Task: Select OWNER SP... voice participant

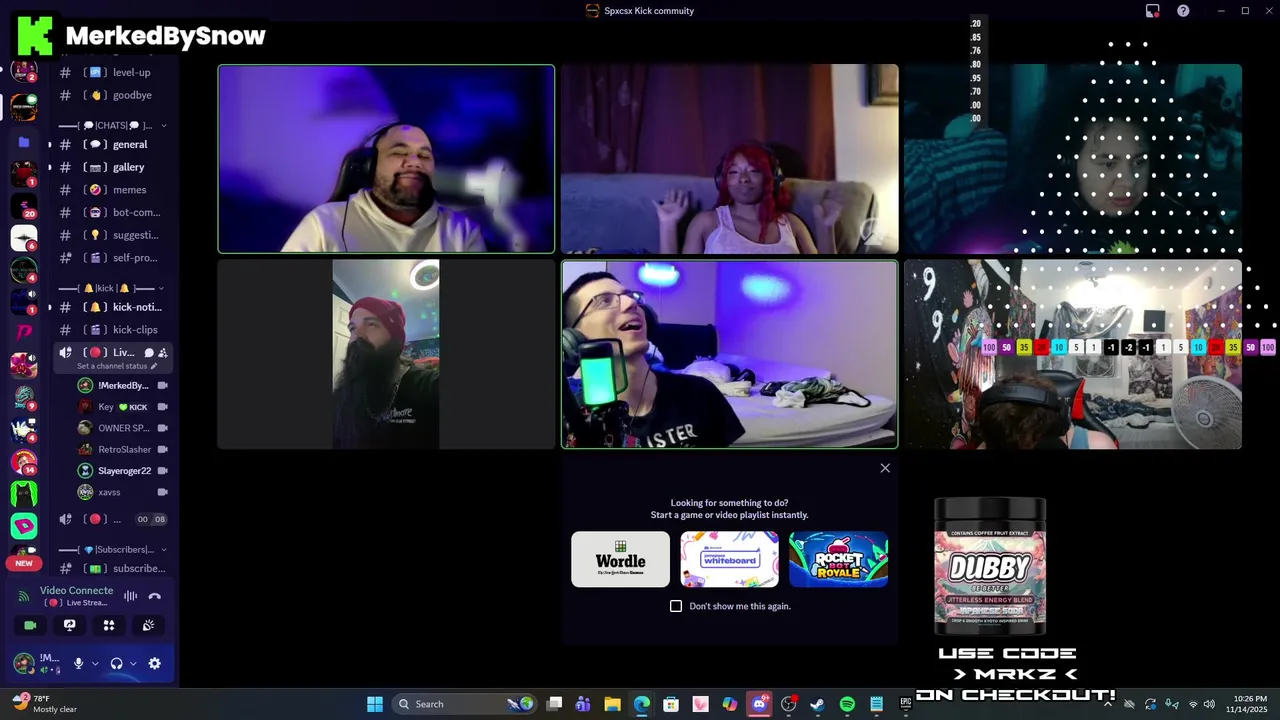Action: 122,428
